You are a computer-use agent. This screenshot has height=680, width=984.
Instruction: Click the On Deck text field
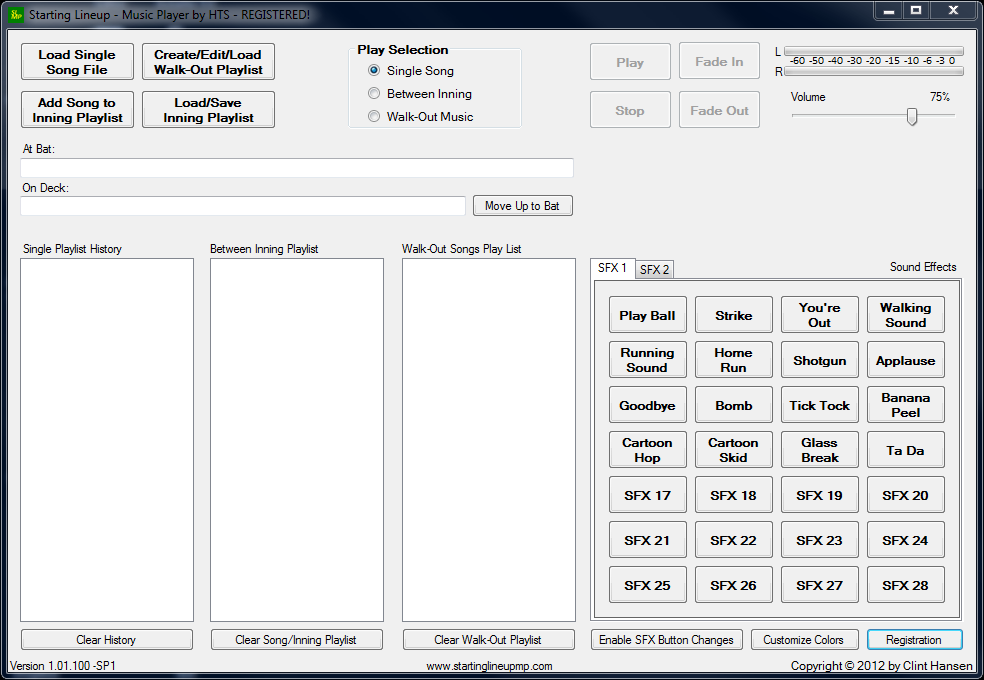[x=243, y=206]
